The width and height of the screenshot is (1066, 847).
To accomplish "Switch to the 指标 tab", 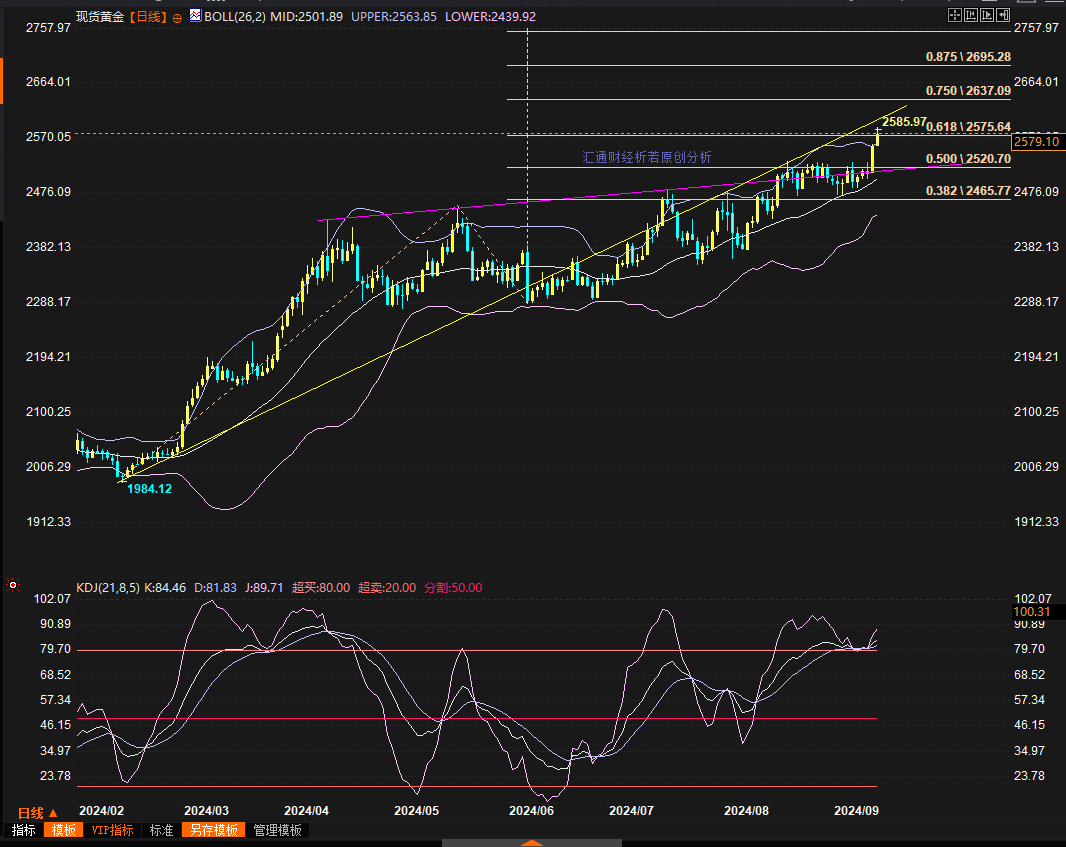I will click(x=23, y=830).
